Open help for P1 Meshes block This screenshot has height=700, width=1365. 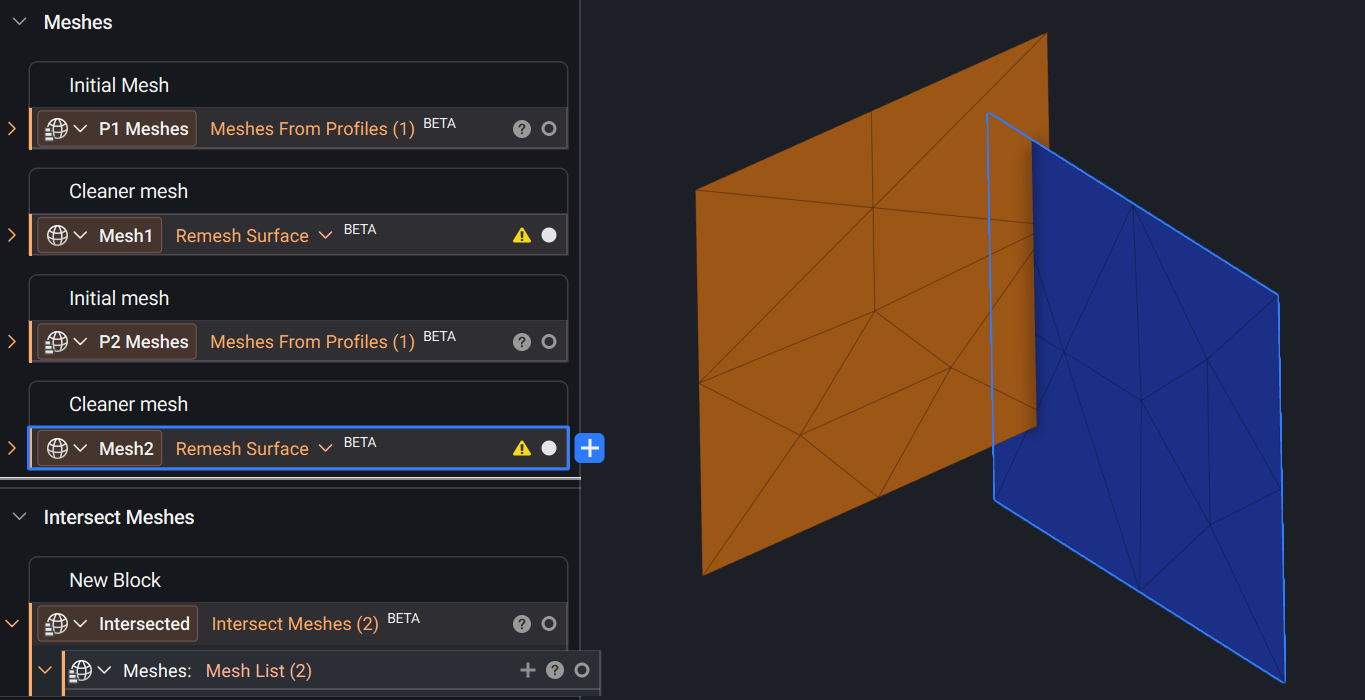pyautogui.click(x=522, y=129)
